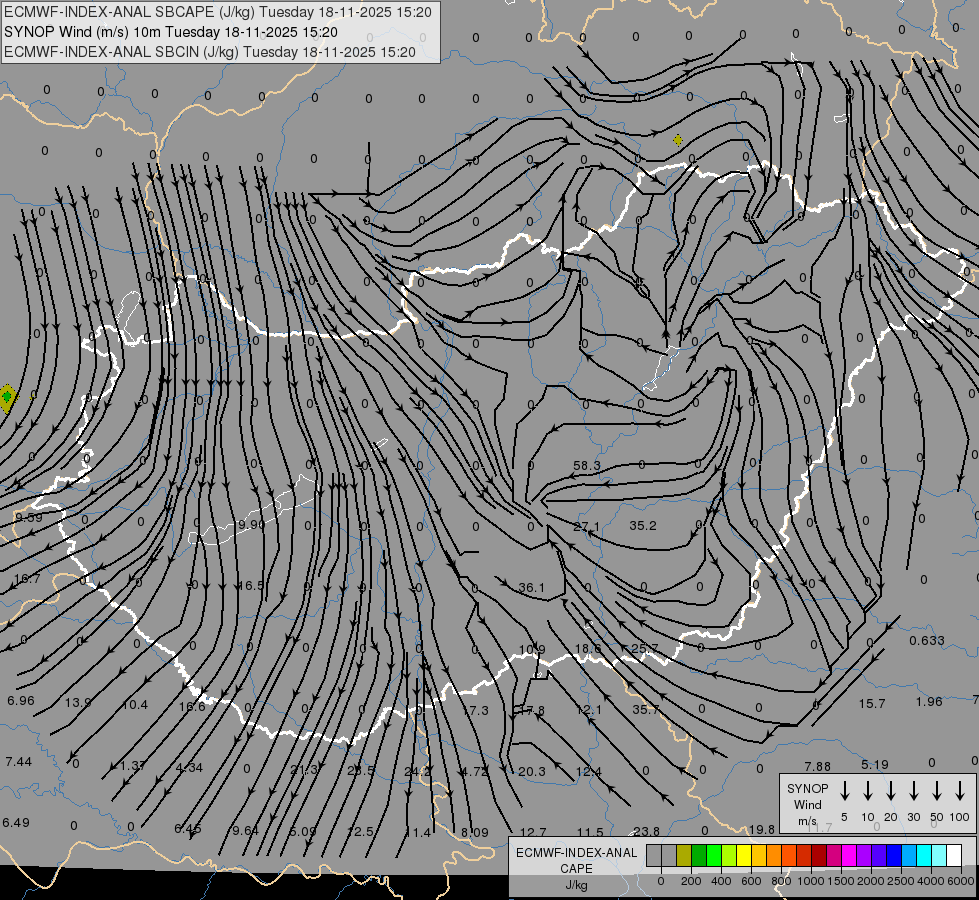
Task: Click the 6000 tick label on the CAPE scale
Action: click(x=960, y=881)
